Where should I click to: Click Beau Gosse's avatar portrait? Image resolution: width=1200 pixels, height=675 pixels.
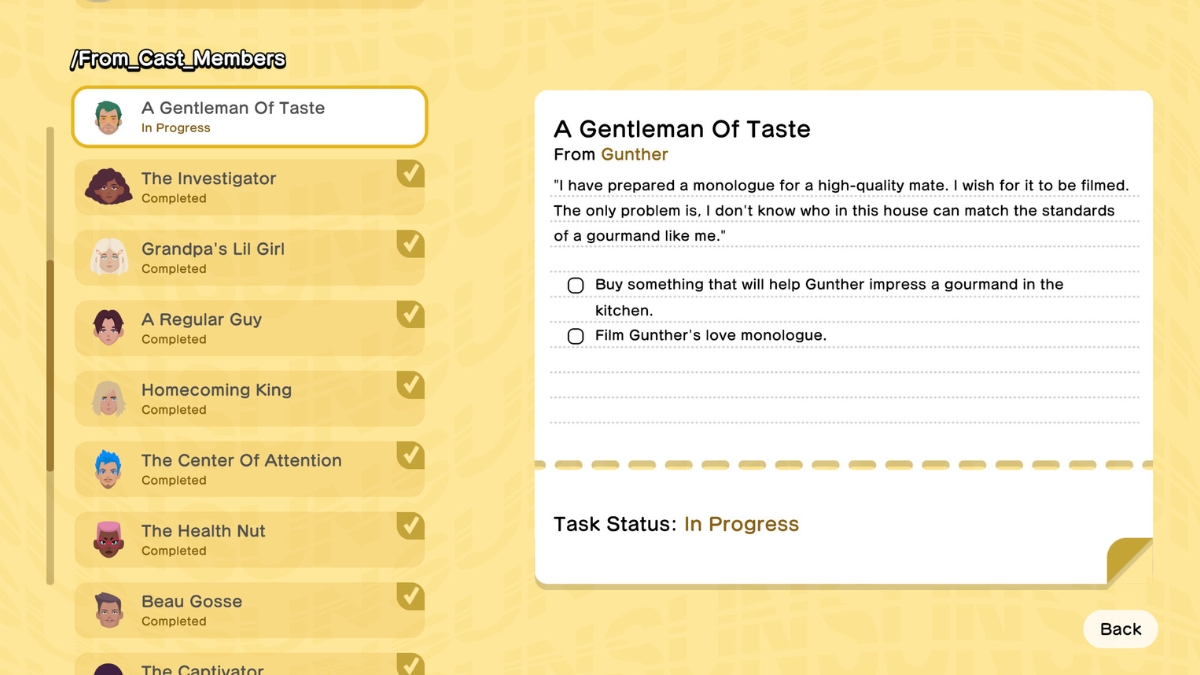click(x=108, y=610)
